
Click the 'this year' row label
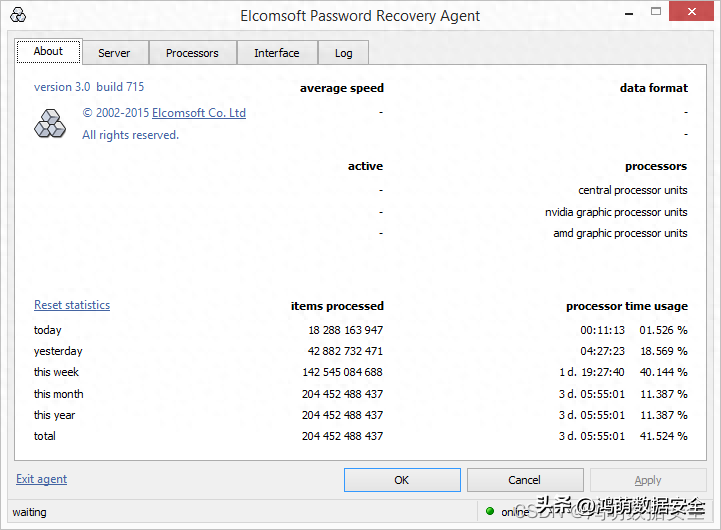pyautogui.click(x=54, y=415)
